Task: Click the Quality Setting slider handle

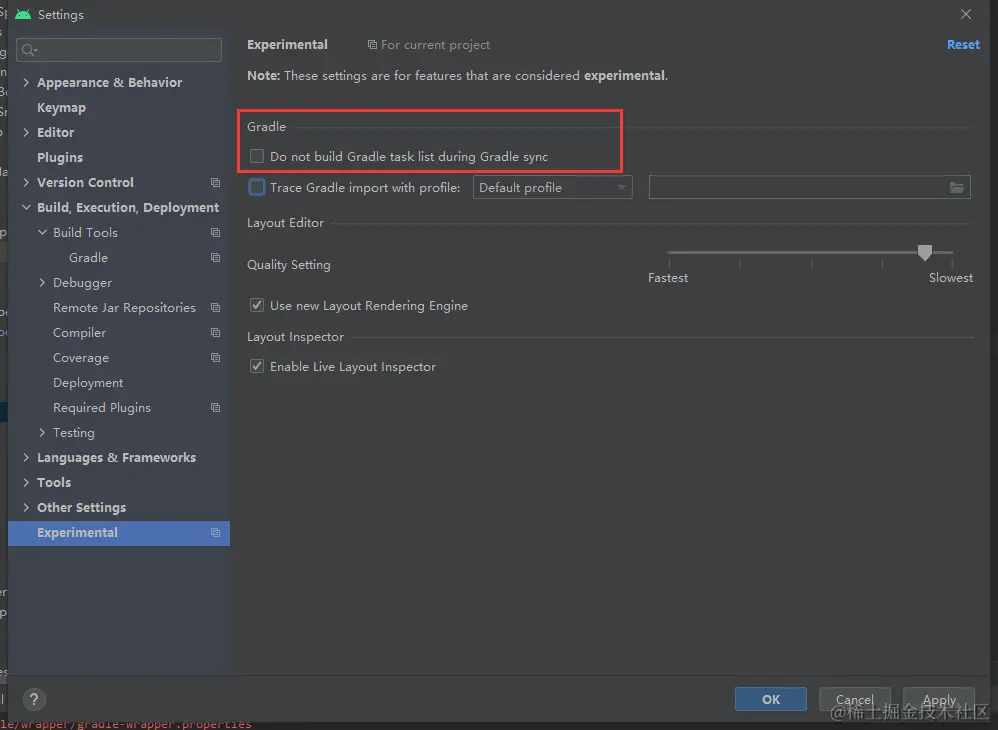Action: click(x=925, y=253)
